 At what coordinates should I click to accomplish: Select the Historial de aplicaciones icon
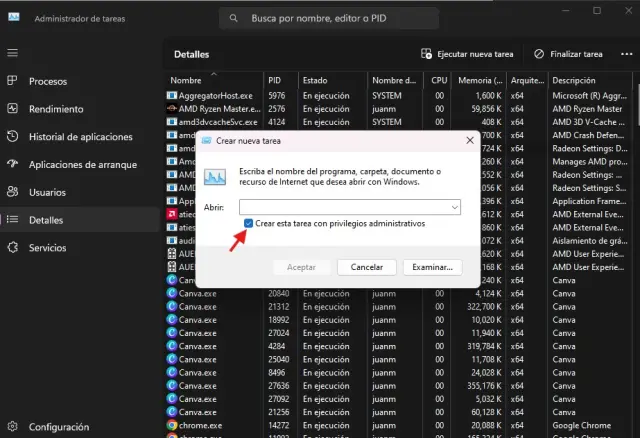tap(12, 136)
